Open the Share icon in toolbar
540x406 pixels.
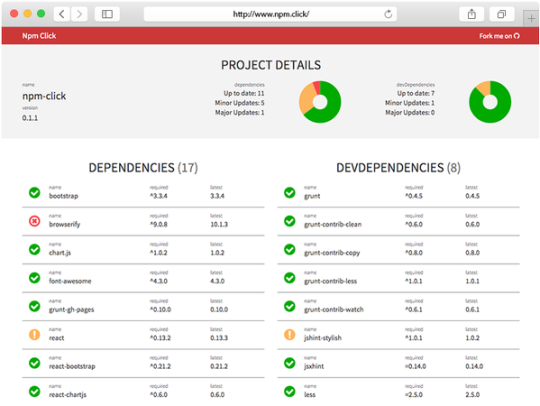point(472,14)
